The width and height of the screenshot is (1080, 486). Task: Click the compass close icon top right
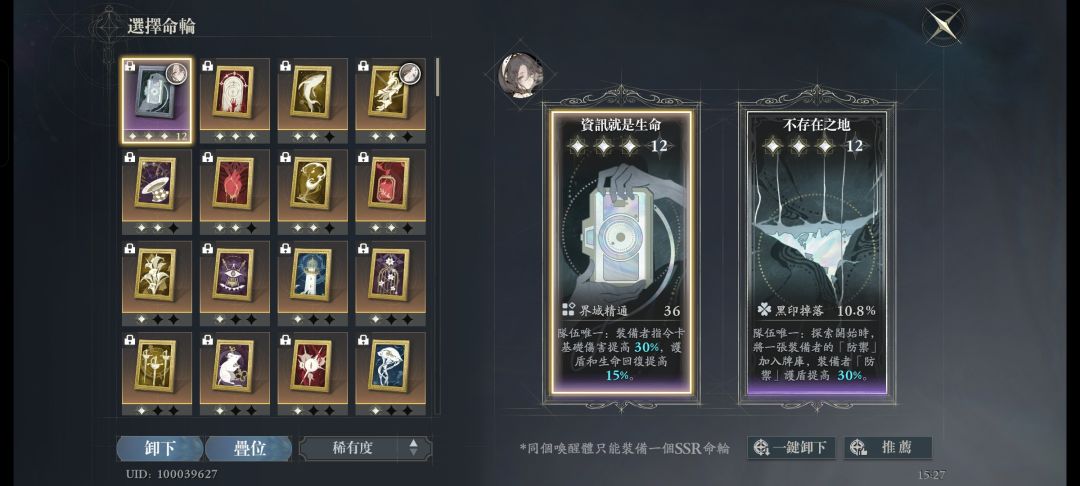pos(943,25)
